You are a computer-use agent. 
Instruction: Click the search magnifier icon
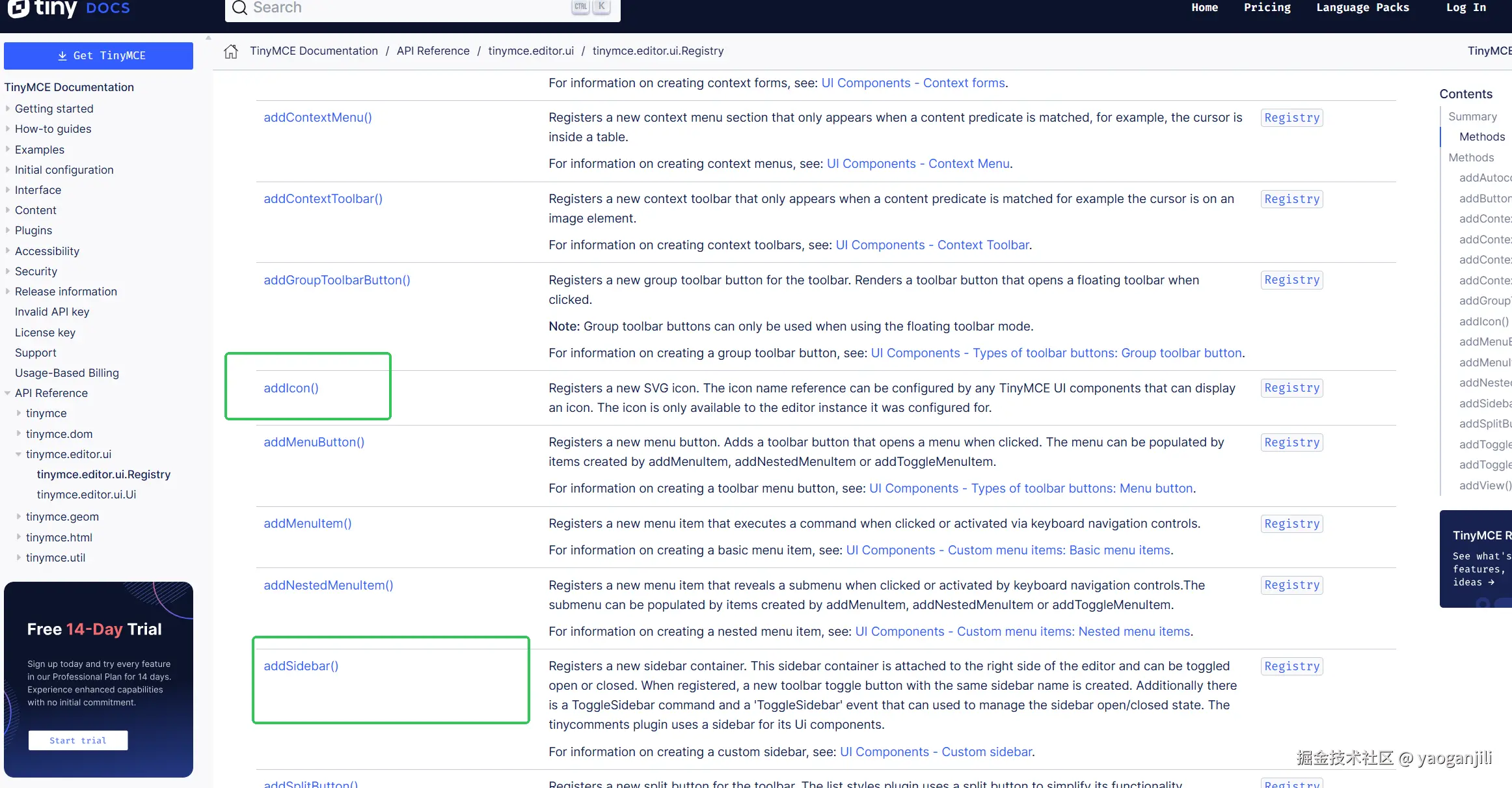(239, 8)
